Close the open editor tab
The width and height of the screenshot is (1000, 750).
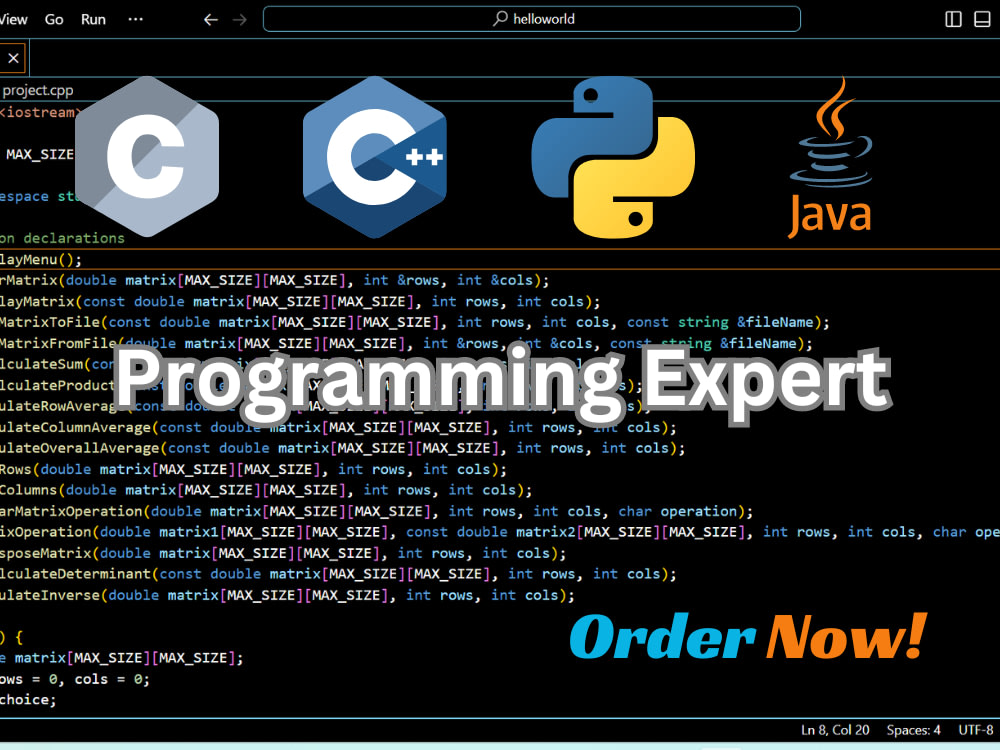[13, 58]
